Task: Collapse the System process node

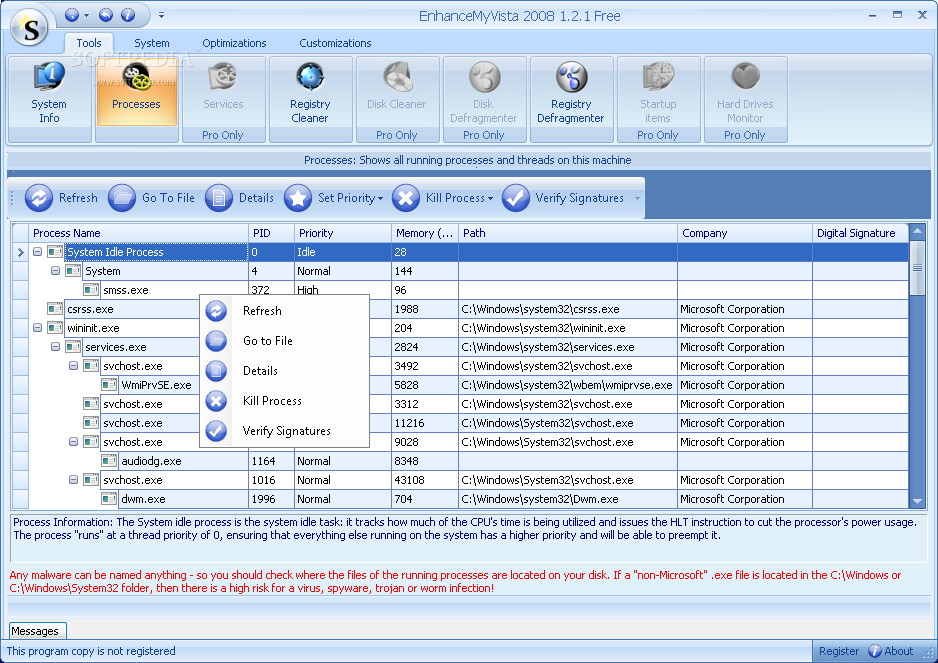Action: click(55, 271)
